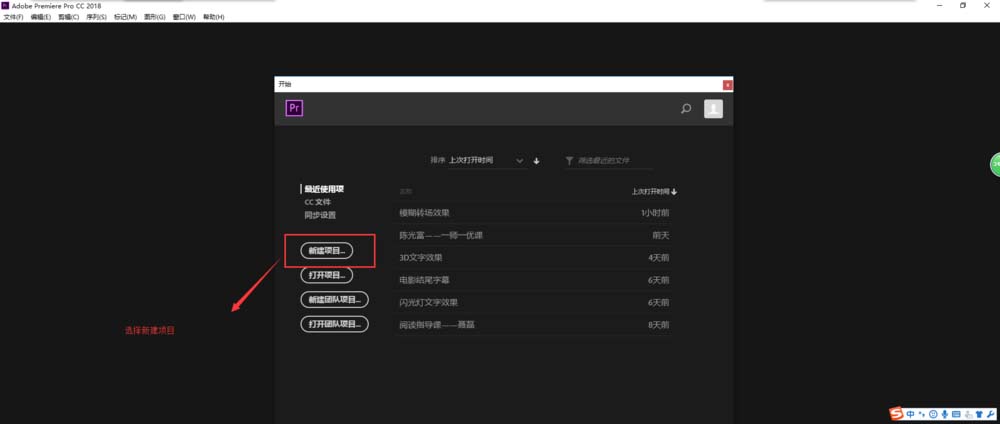Click the 打开团队项目... button

pos(334,324)
